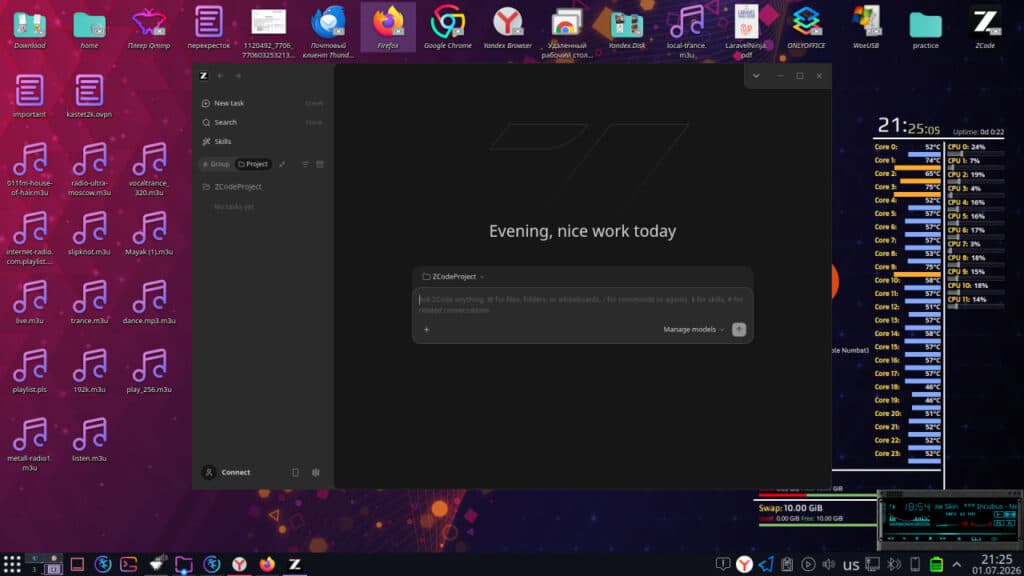Click the calendar/archive icon in sidebar header

pyautogui.click(x=320, y=164)
